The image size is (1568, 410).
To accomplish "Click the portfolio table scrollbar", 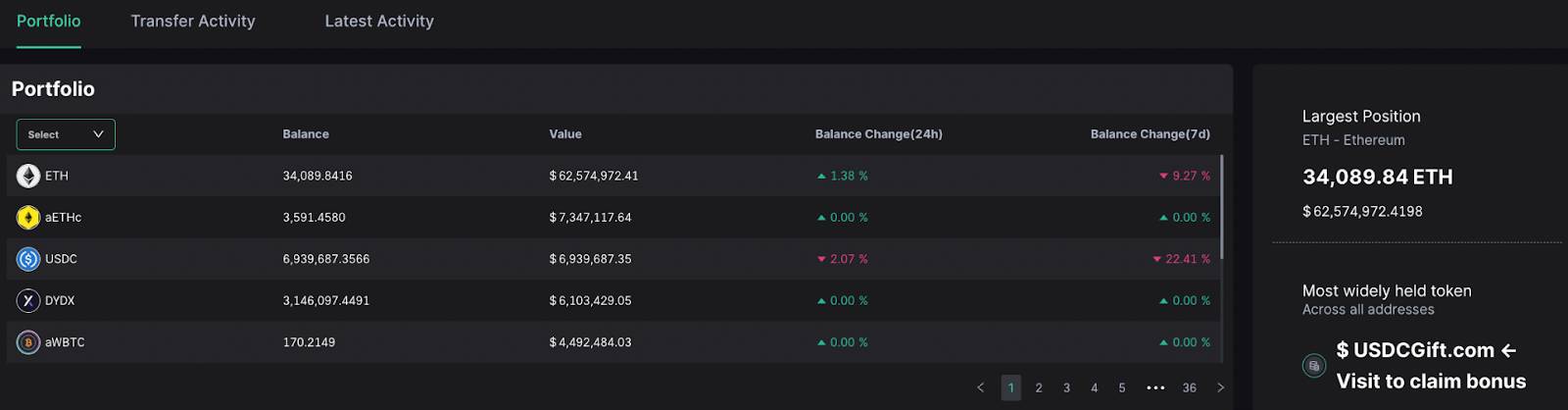I will [1222, 207].
